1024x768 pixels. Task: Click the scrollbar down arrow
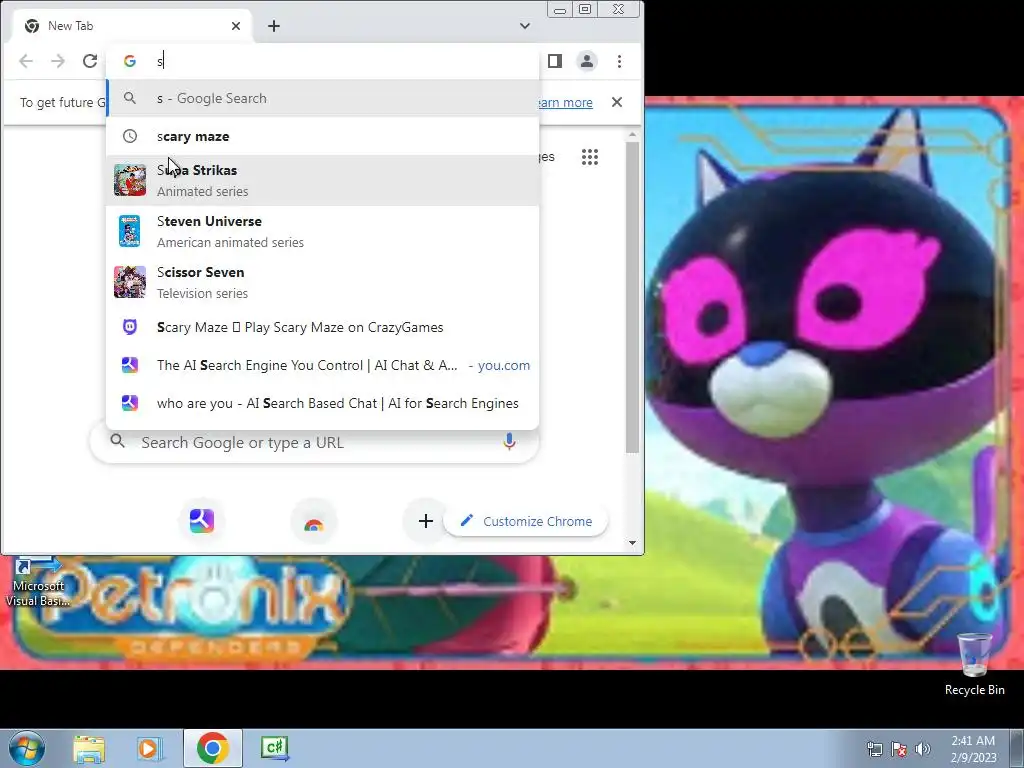pos(632,543)
